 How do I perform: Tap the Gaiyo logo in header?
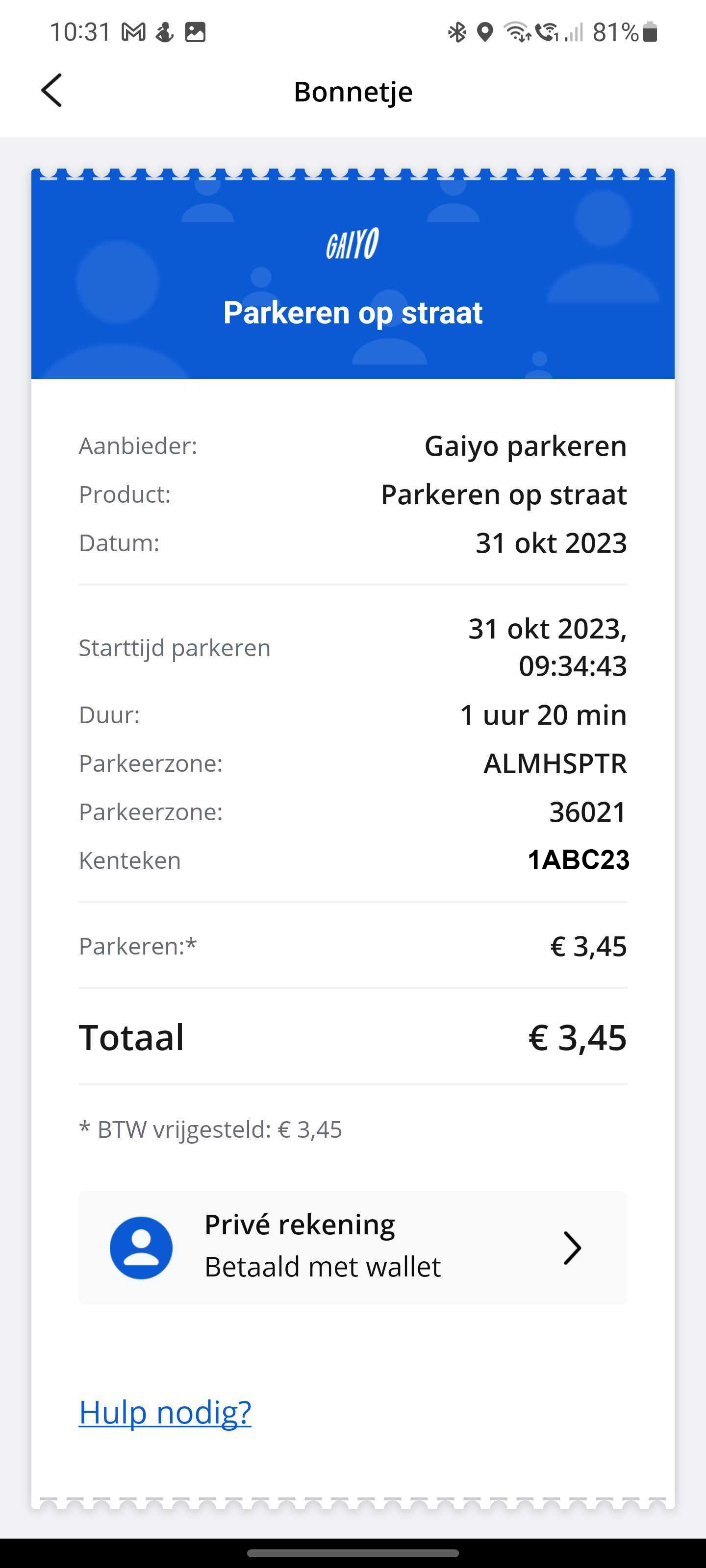coord(352,244)
